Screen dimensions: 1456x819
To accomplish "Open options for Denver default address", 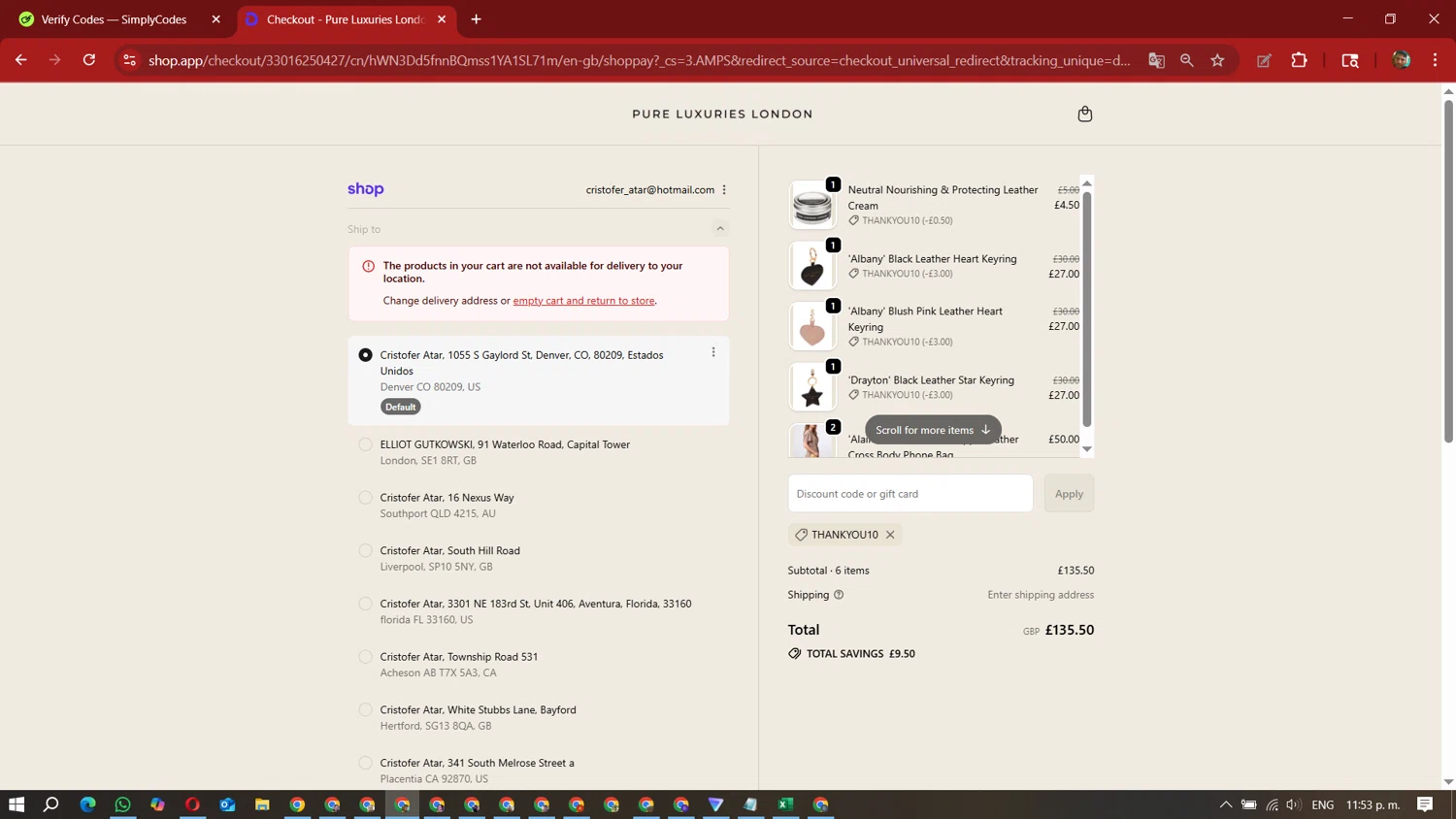I will coord(713,352).
